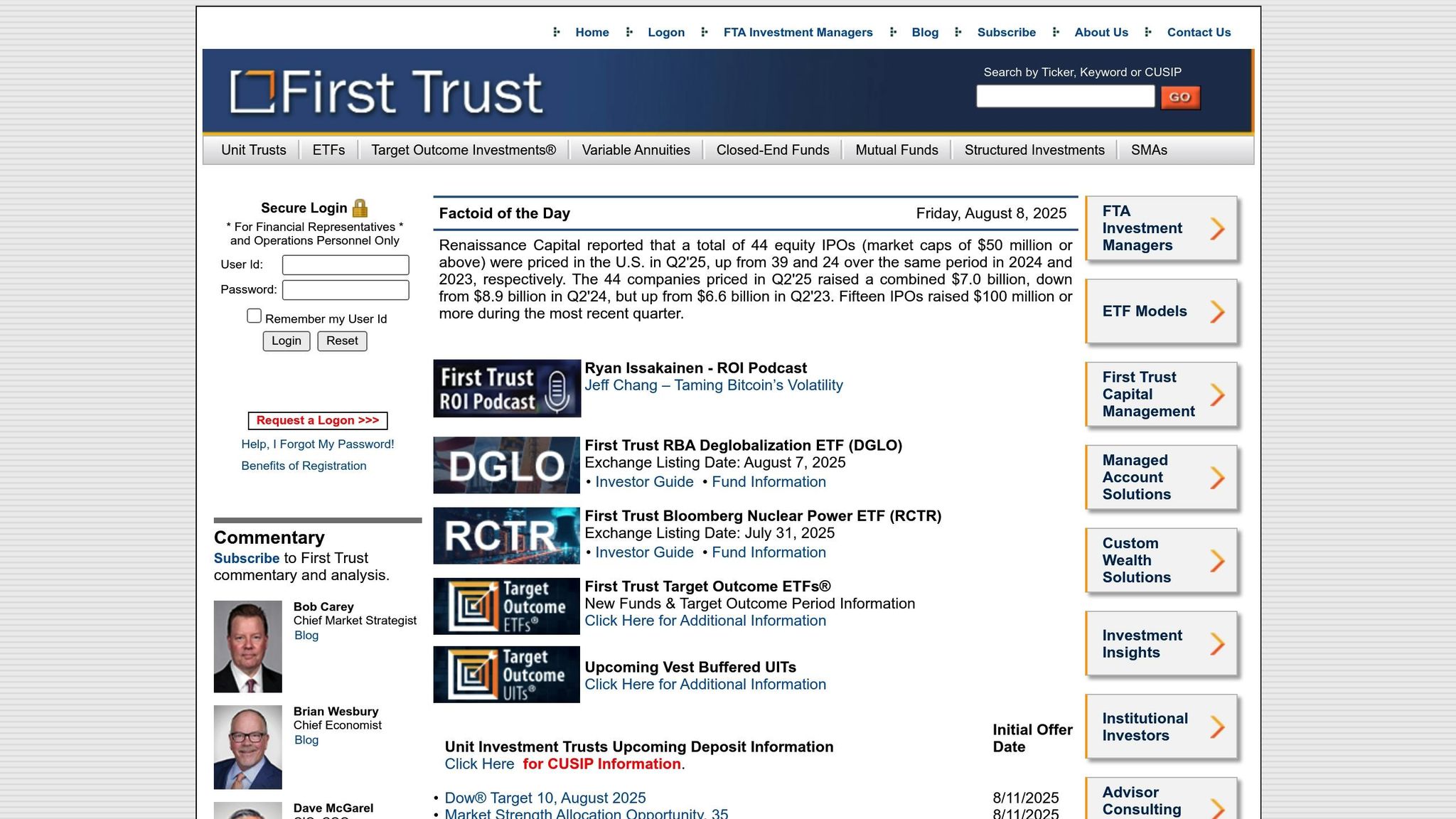This screenshot has height=819, width=1456.
Task: Click Help, I Forgot My Password
Action: click(316, 444)
